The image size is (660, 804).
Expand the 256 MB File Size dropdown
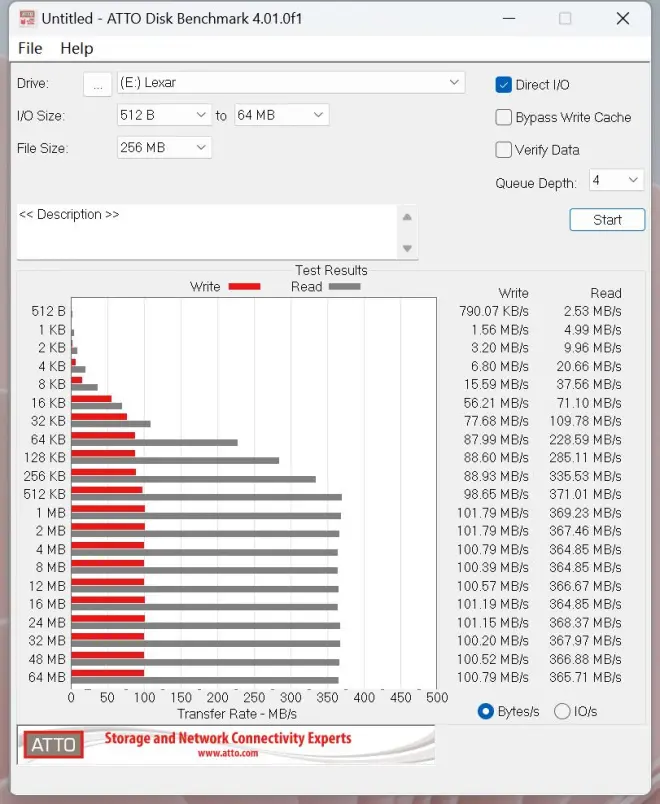(x=164, y=148)
